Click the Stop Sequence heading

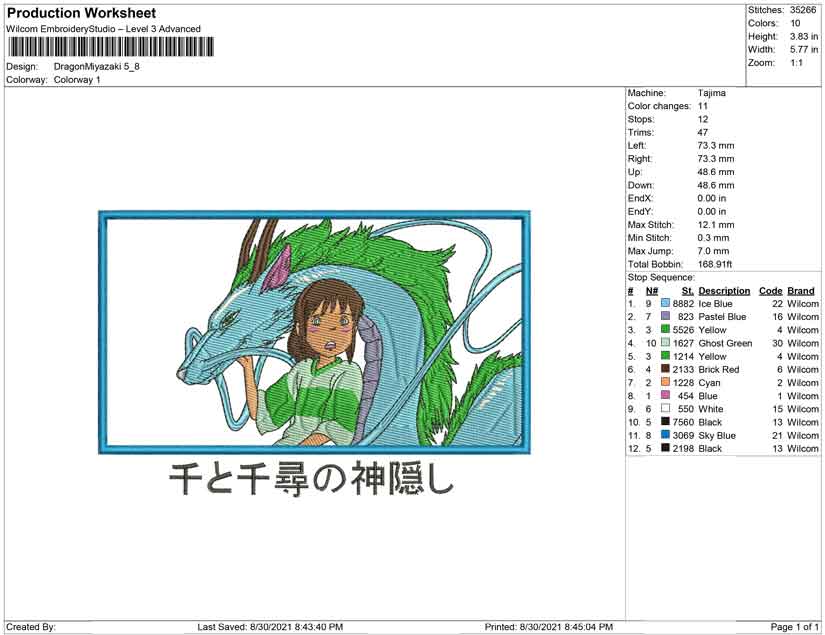point(661,277)
